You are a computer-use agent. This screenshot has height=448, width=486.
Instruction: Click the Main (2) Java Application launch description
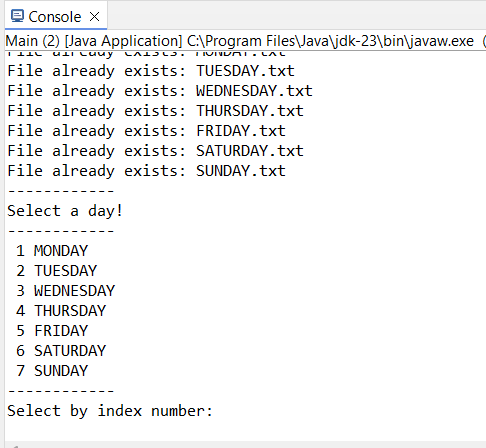coord(94,41)
